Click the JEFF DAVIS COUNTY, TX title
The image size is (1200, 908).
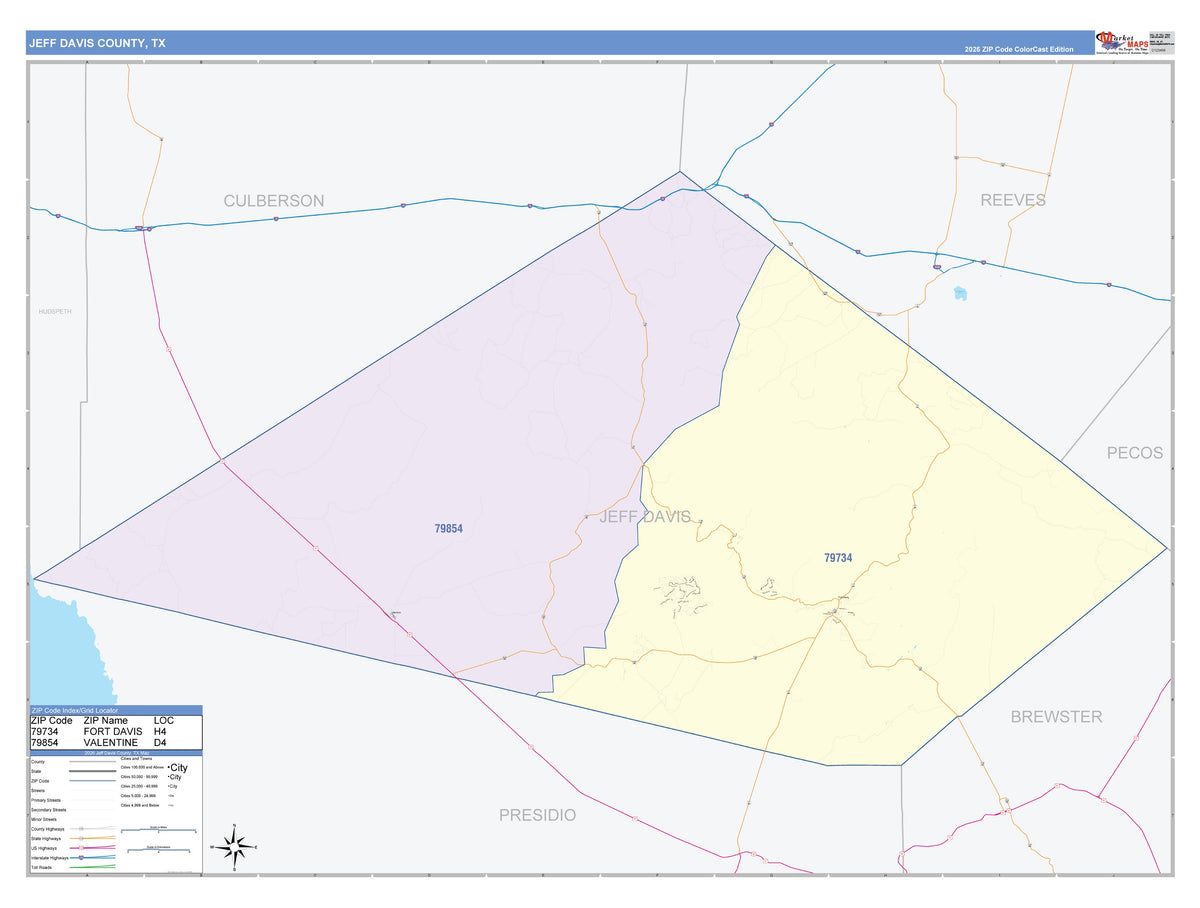pyautogui.click(x=97, y=43)
